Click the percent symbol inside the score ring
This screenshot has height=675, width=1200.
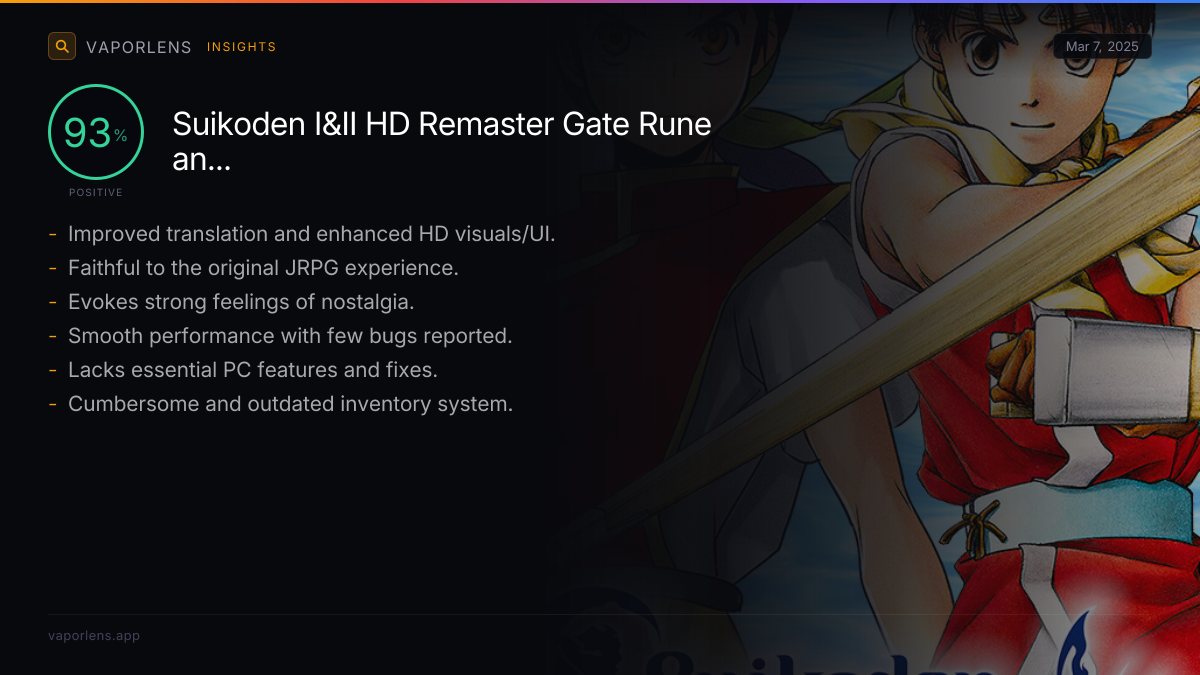(x=120, y=136)
